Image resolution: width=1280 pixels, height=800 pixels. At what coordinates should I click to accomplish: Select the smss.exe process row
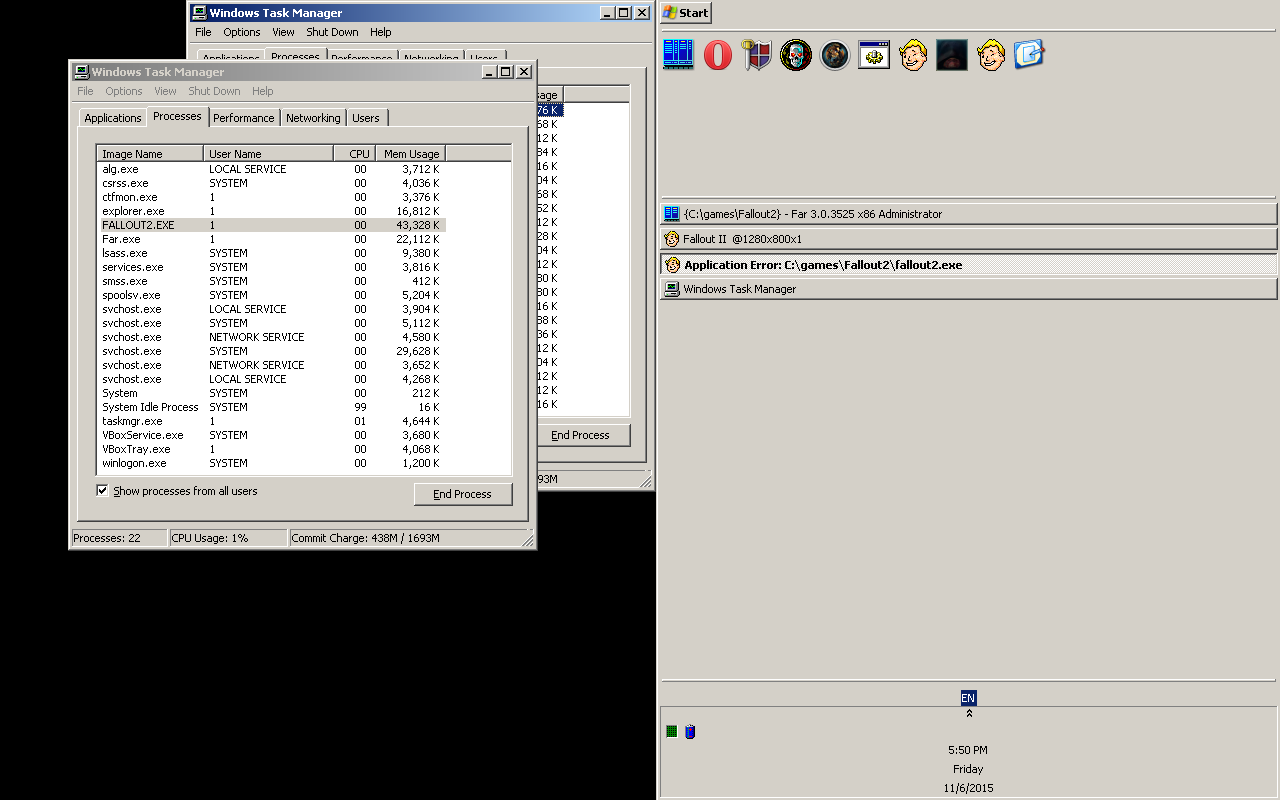point(271,281)
